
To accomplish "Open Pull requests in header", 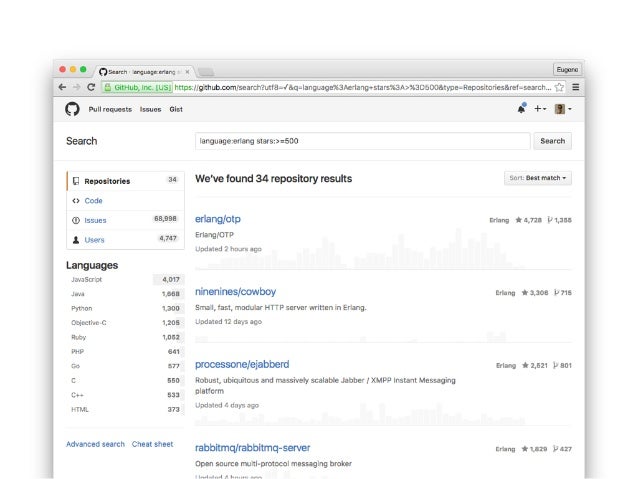I will click(110, 109).
